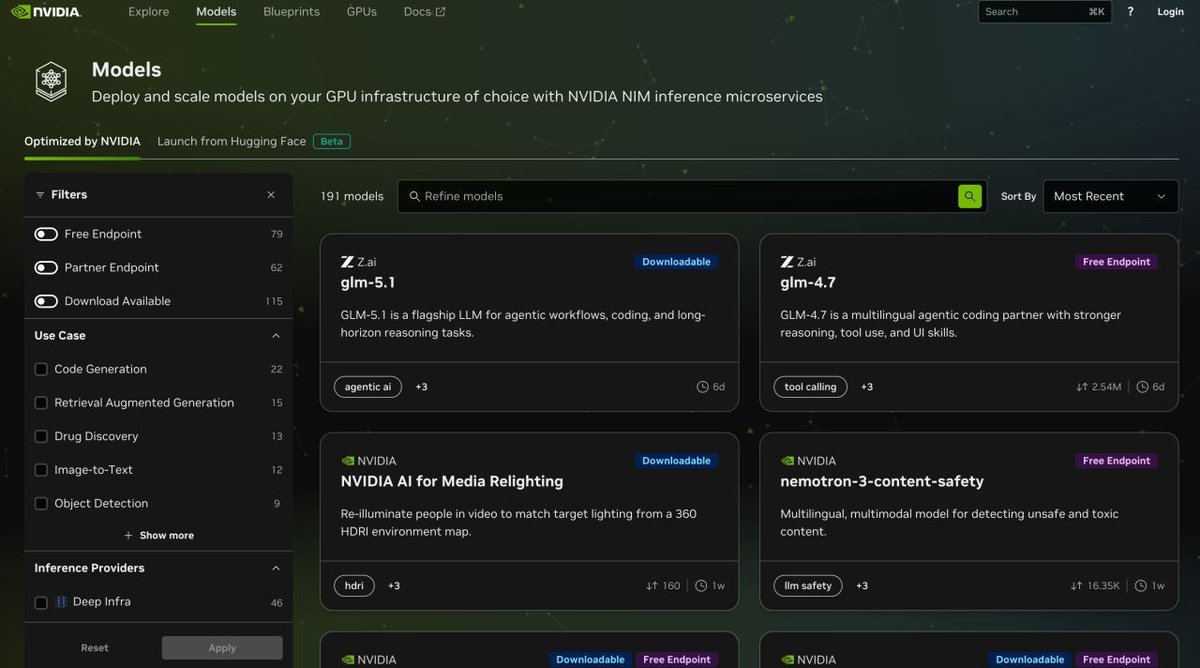The width and height of the screenshot is (1200, 668).
Task: Enable the Download Available switch
Action: [46, 301]
